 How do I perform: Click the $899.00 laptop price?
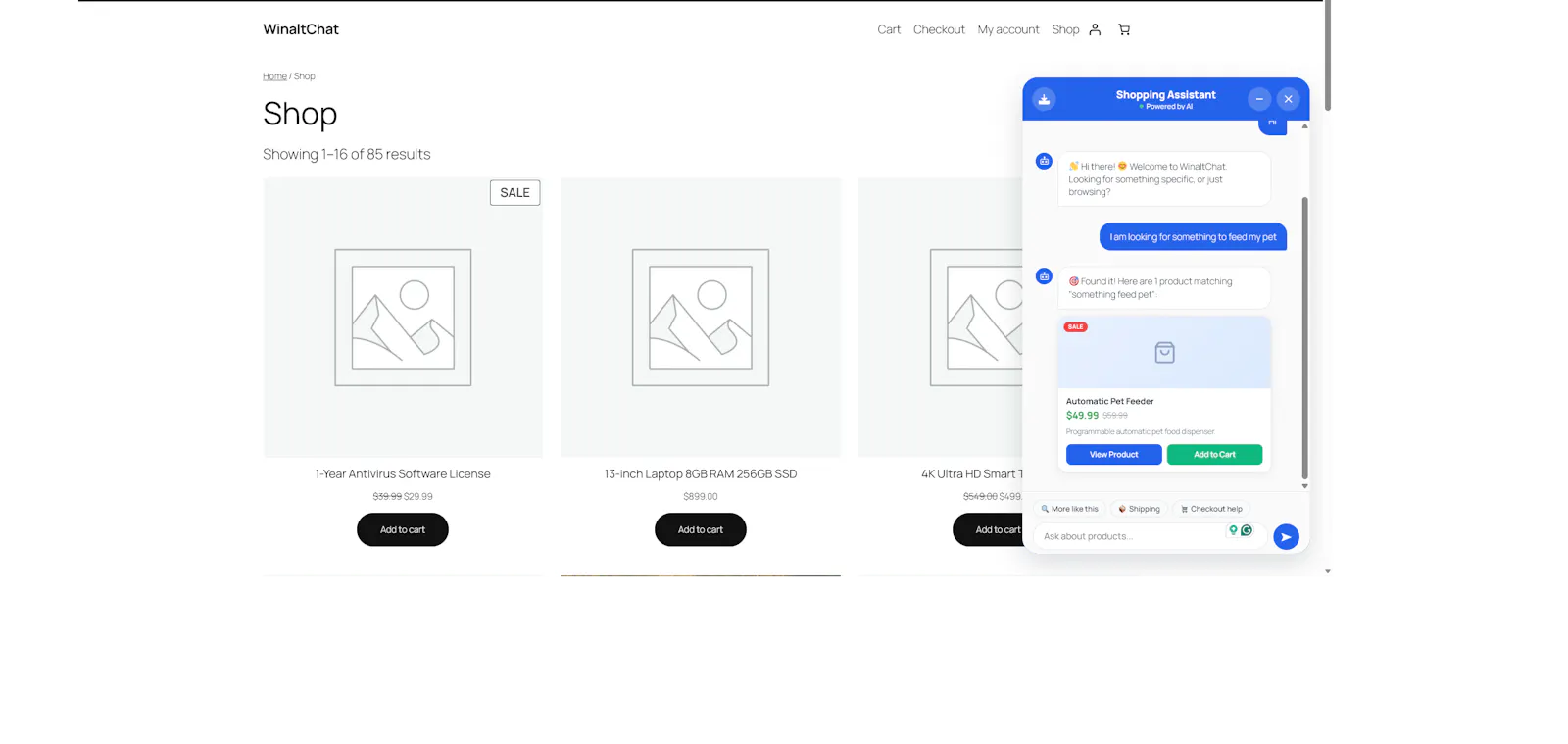(x=701, y=497)
